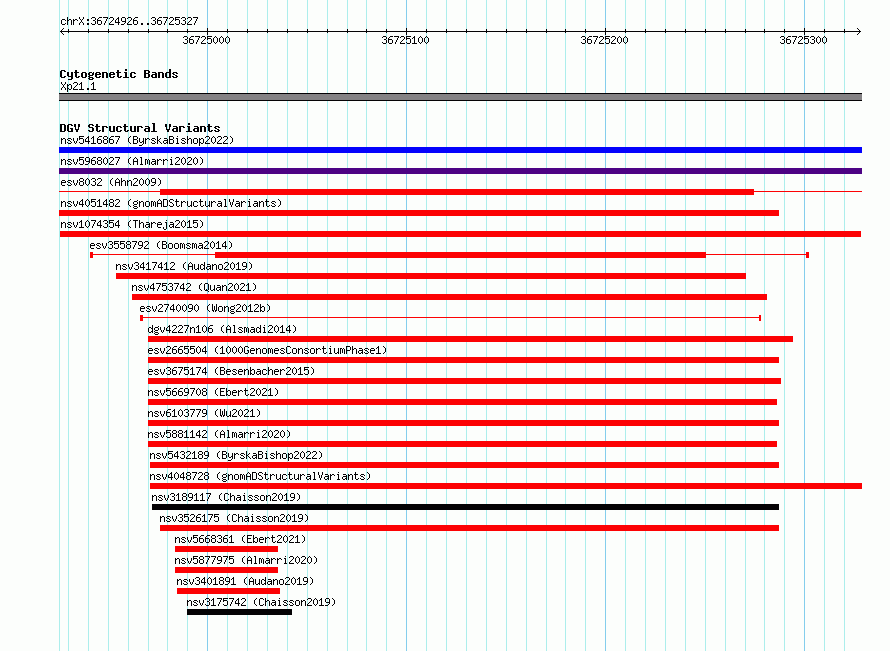The image size is (890, 651).
Task: Click the purple nsv5968027 variant bar
Action: click(460, 171)
